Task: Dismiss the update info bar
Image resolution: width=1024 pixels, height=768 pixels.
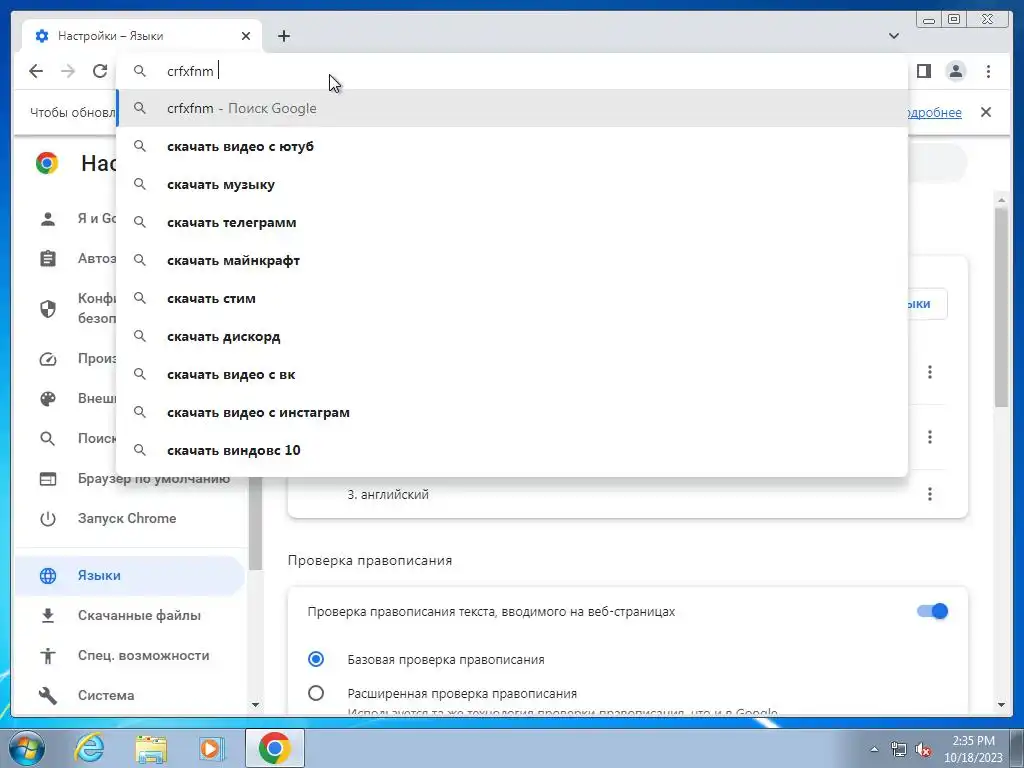Action: click(x=985, y=112)
